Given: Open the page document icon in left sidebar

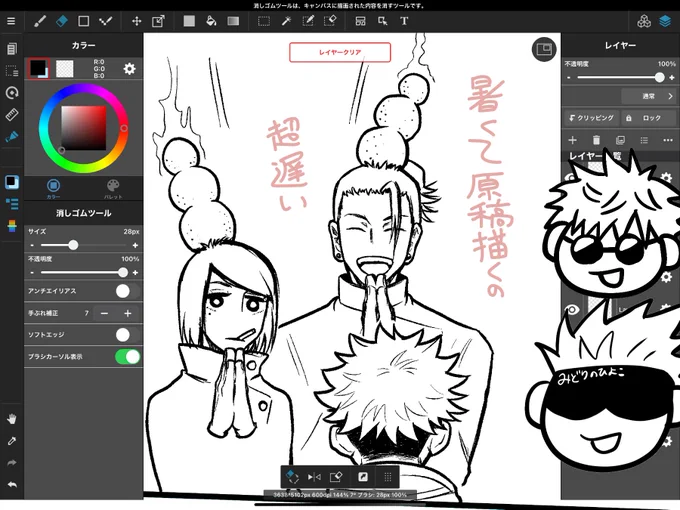Looking at the screenshot, I should coord(12,49).
